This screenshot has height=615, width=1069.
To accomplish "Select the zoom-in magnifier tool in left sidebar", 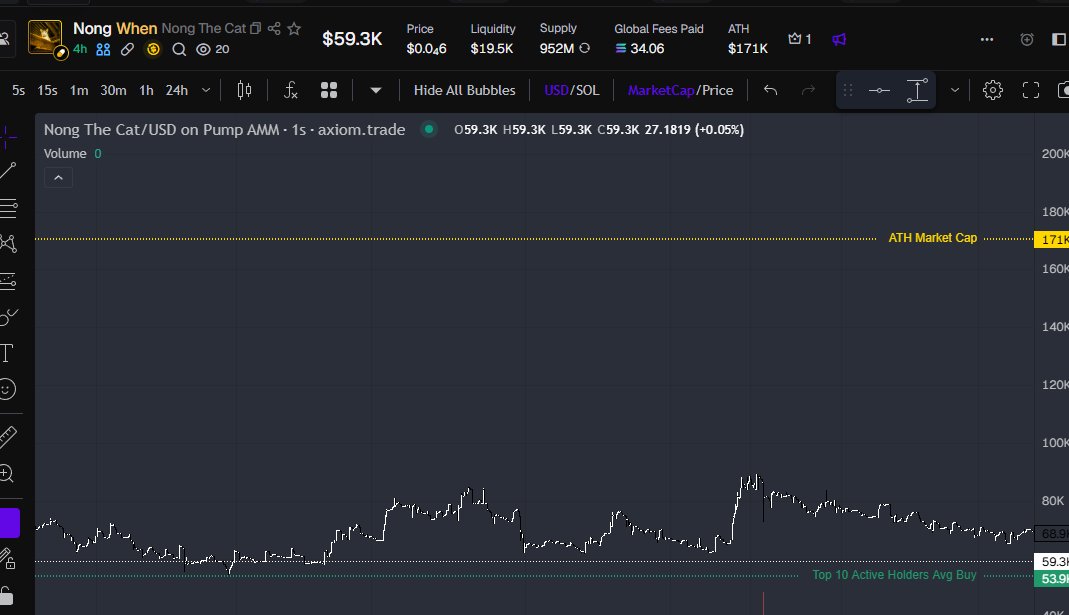I will (7, 473).
